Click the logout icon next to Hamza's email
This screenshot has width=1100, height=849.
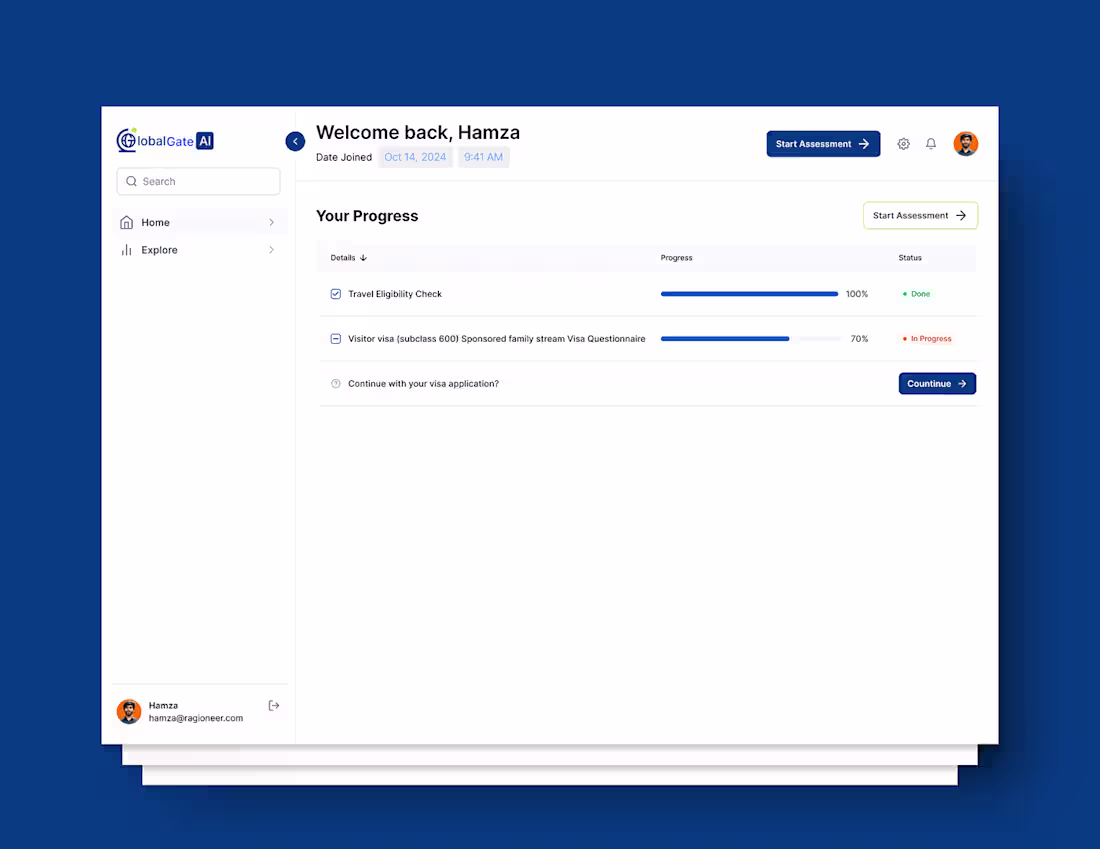tap(273, 706)
